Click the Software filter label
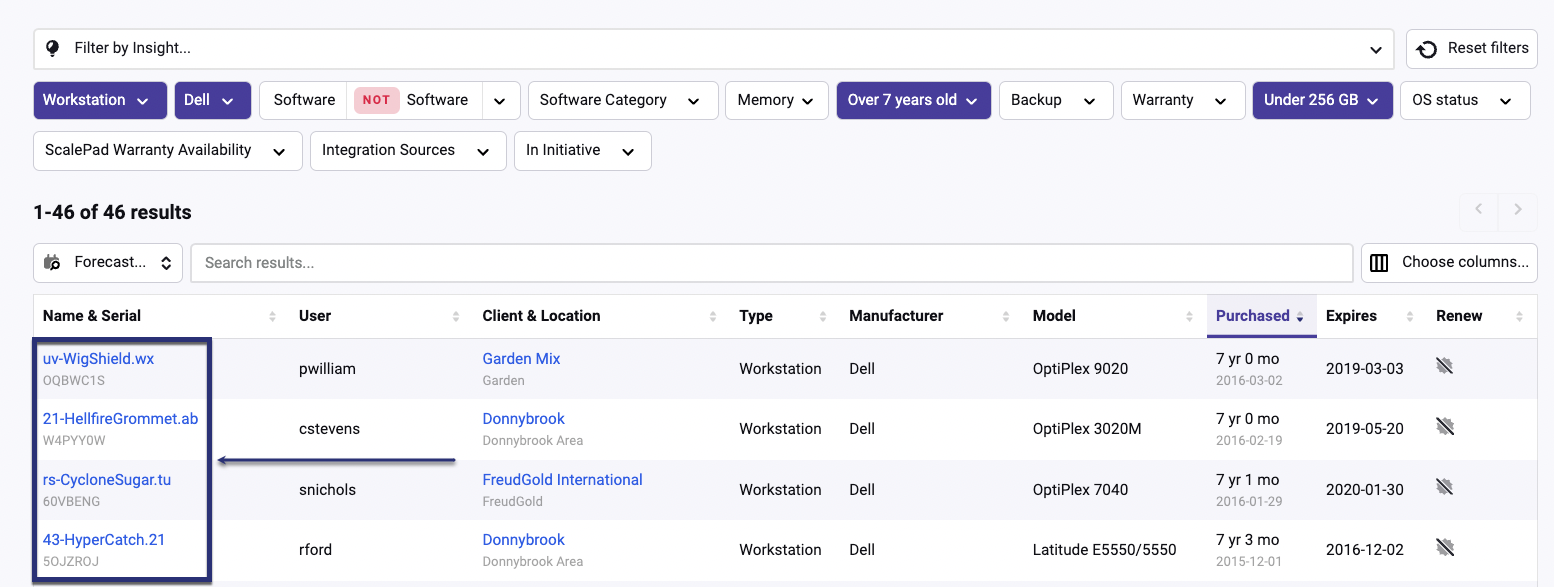The width and height of the screenshot is (1554, 587). [x=304, y=100]
